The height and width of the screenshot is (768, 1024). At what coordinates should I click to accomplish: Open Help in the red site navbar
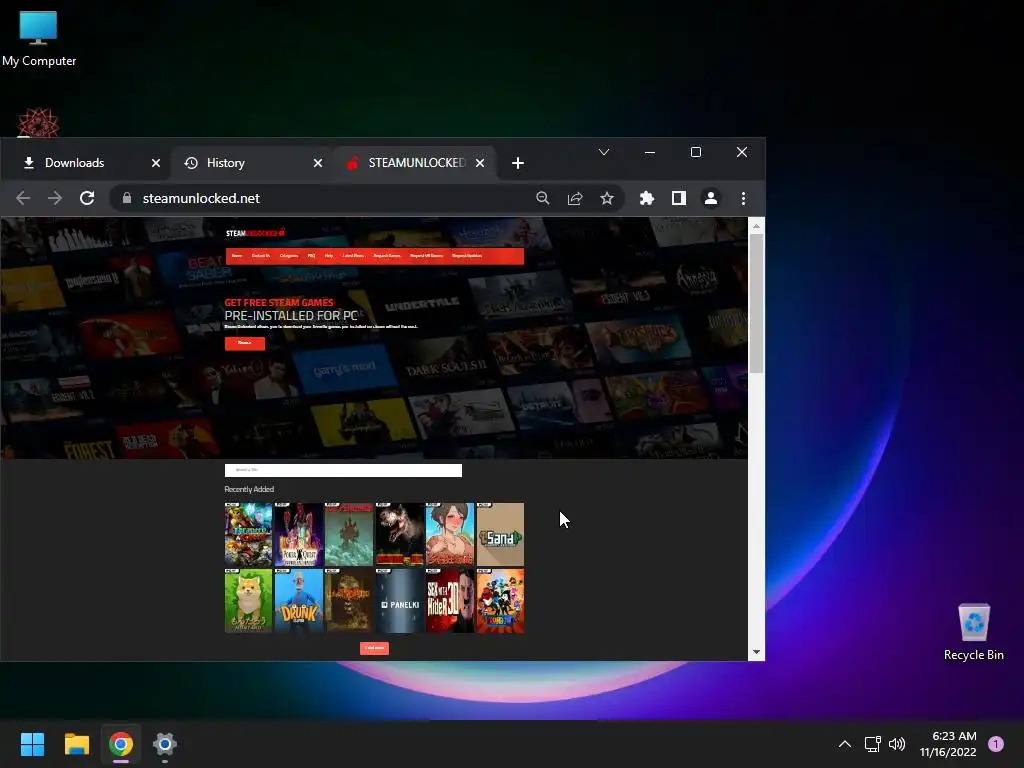click(328, 256)
